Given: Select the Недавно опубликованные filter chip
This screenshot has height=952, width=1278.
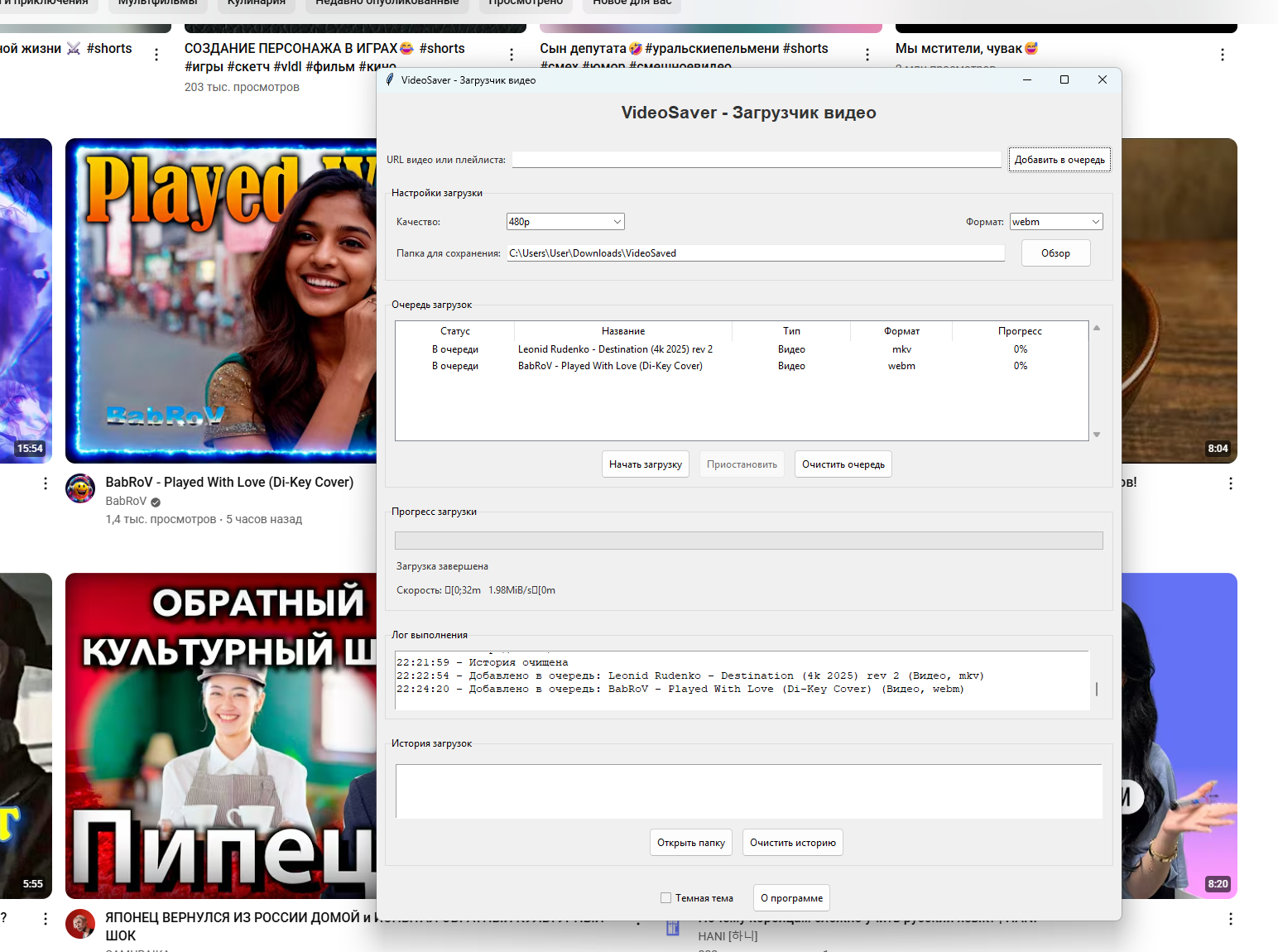Looking at the screenshot, I should 387,4.
